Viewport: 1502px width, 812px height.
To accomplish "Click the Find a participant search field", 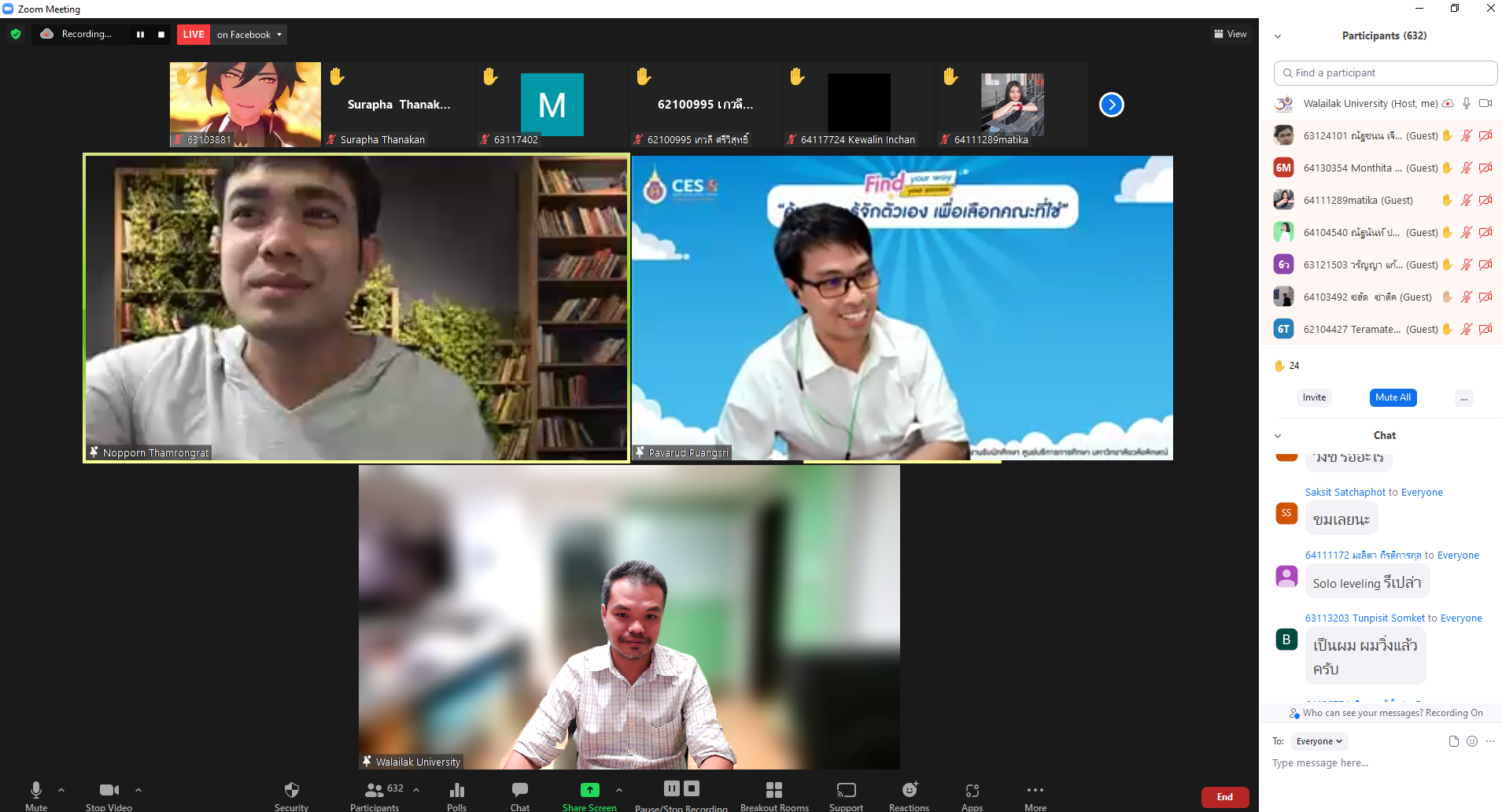I will (1385, 72).
